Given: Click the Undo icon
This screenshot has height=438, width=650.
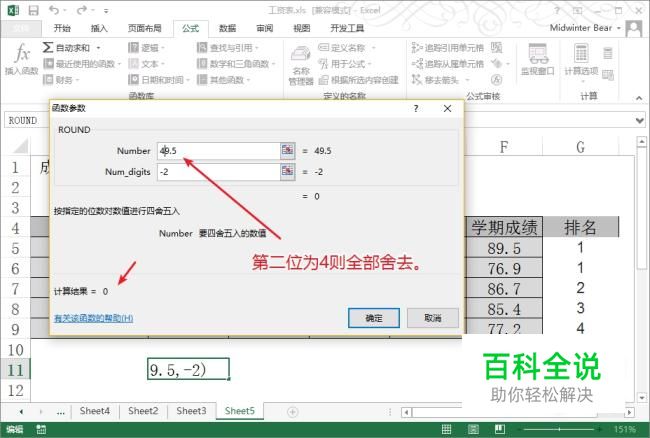Looking at the screenshot, I should pyautogui.click(x=54, y=10).
